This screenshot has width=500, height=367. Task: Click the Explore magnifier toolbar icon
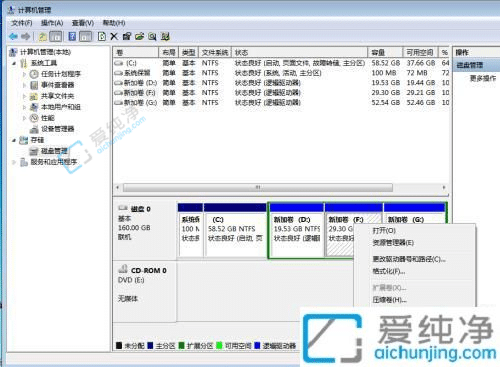(x=152, y=36)
